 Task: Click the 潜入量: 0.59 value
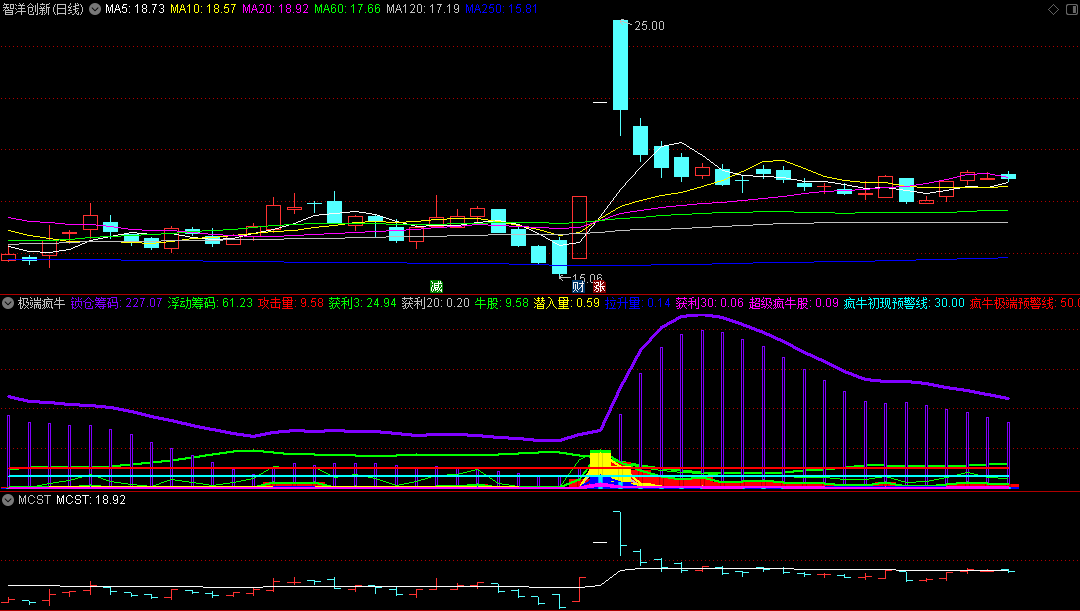[x=567, y=303]
